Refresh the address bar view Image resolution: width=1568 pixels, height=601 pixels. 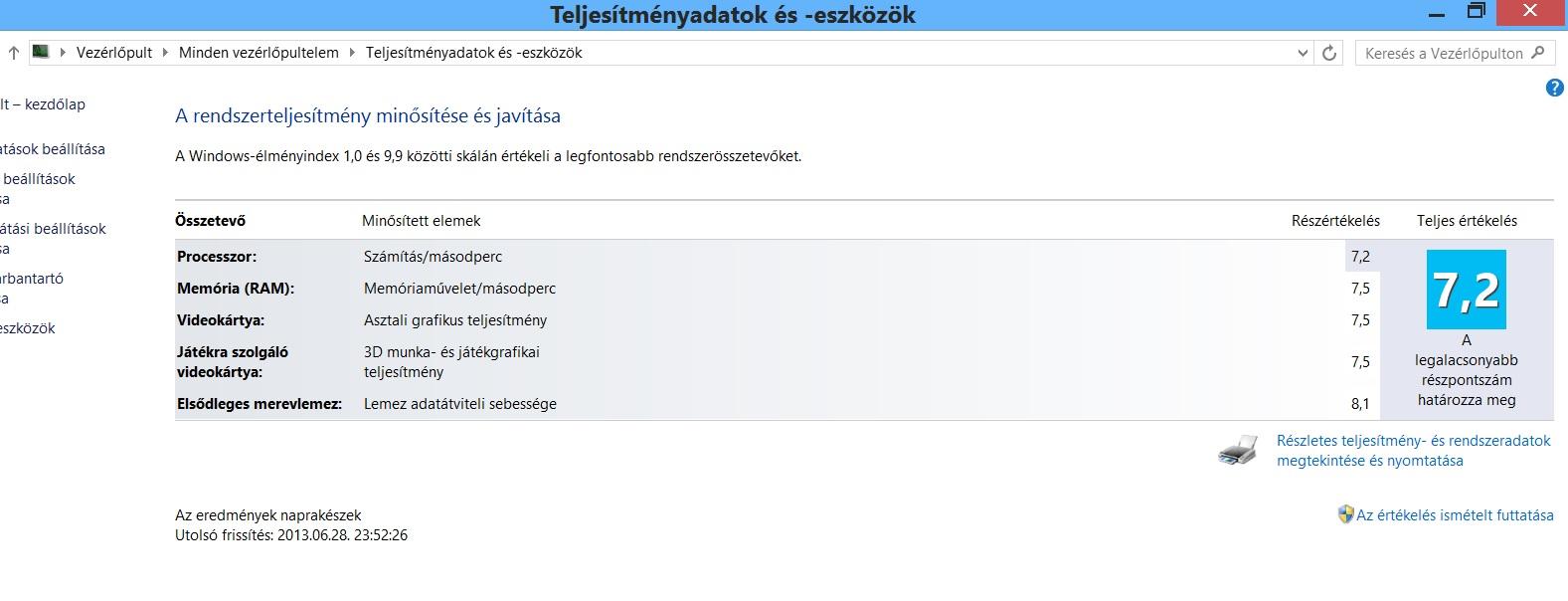[x=1329, y=53]
